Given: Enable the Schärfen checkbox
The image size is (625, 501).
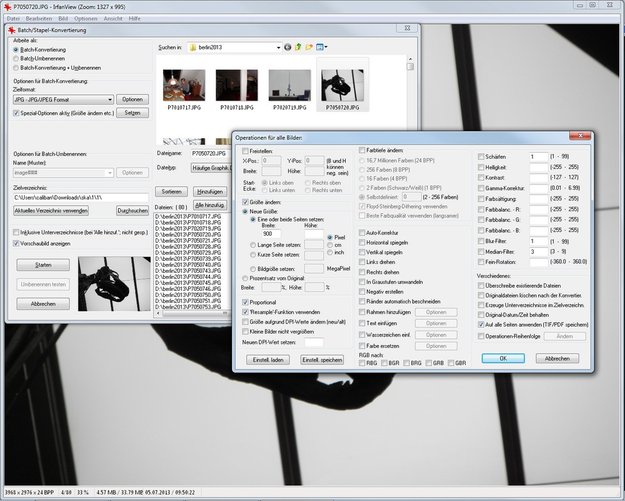Looking at the screenshot, I should tap(481, 157).
